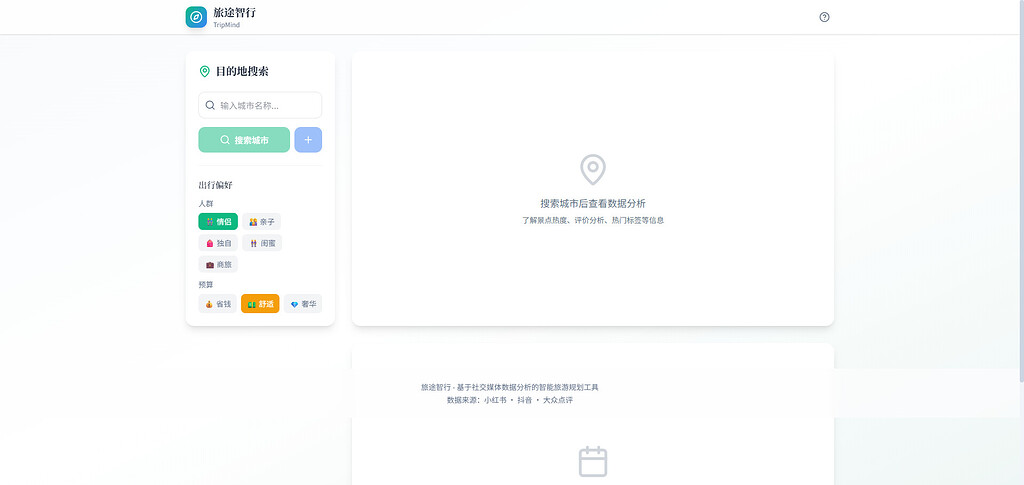Click the blue plus add-city button
Screen dimensions: 1024x485
tap(308, 140)
